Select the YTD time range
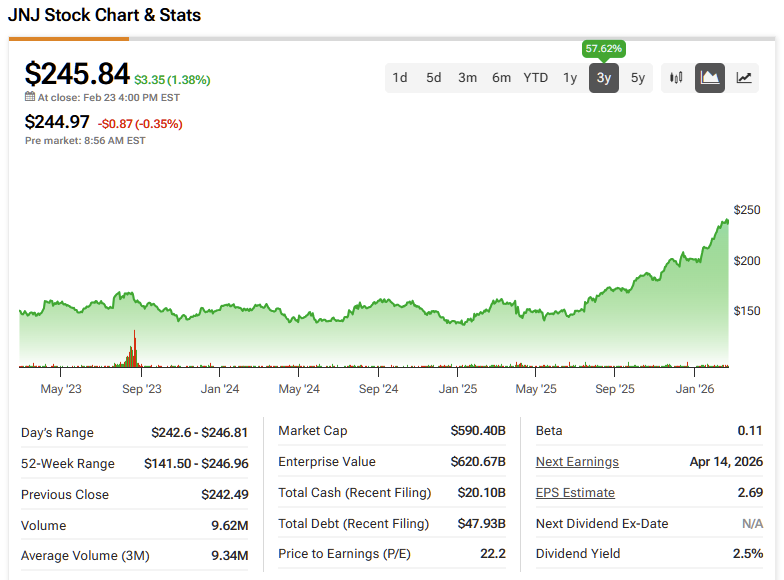The width and height of the screenshot is (784, 580). [536, 78]
